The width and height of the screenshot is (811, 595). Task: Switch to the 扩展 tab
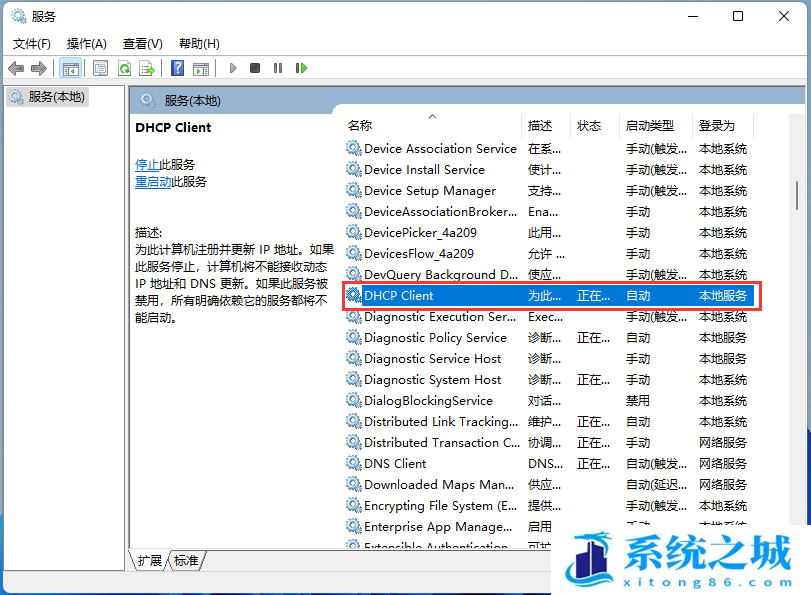click(x=150, y=560)
